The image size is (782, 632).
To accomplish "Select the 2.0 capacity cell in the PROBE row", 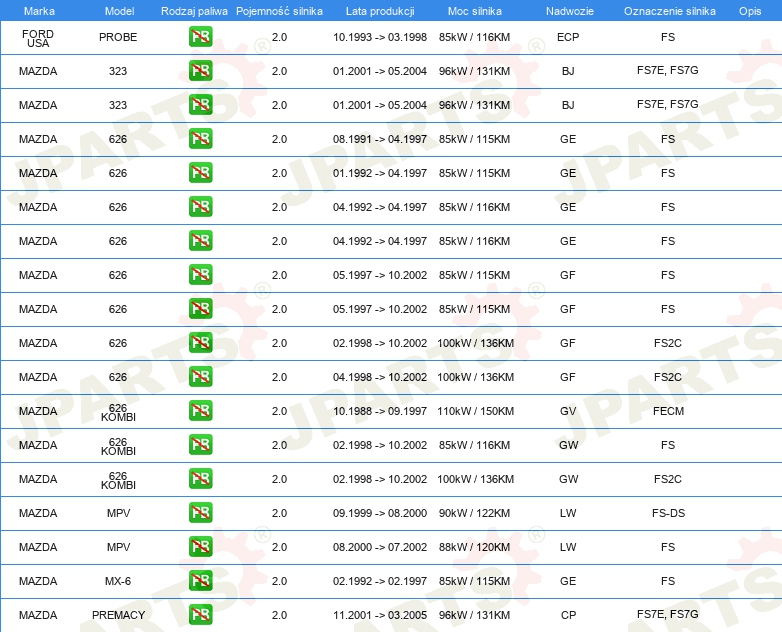I will pos(279,37).
